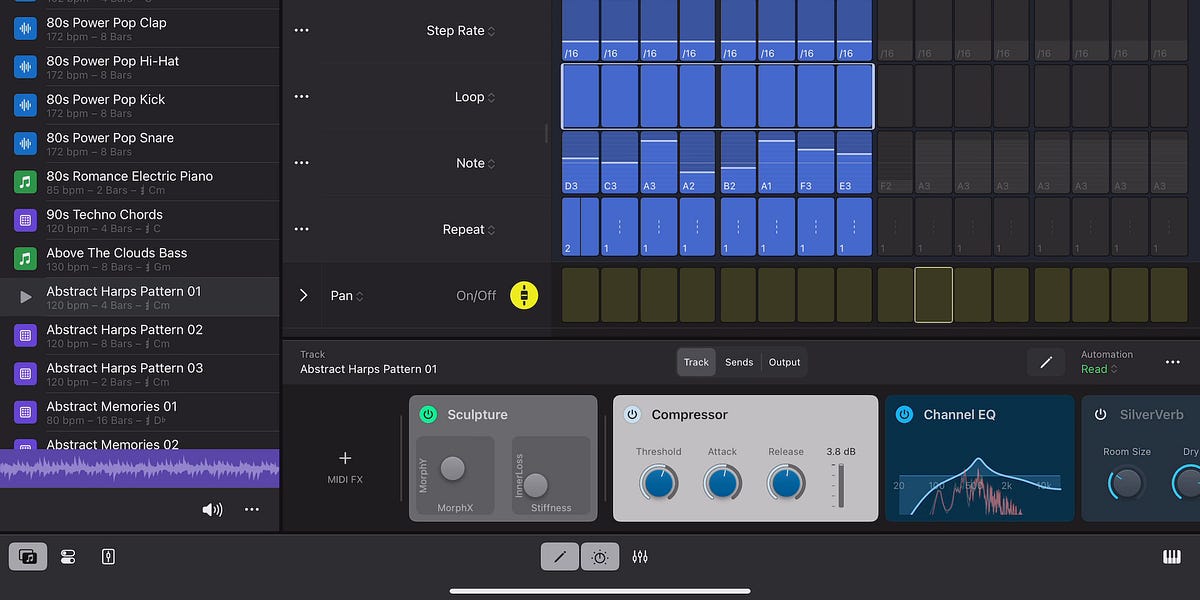Open the browser preview more options ellipsis
This screenshot has width=1200, height=600.
(x=252, y=510)
